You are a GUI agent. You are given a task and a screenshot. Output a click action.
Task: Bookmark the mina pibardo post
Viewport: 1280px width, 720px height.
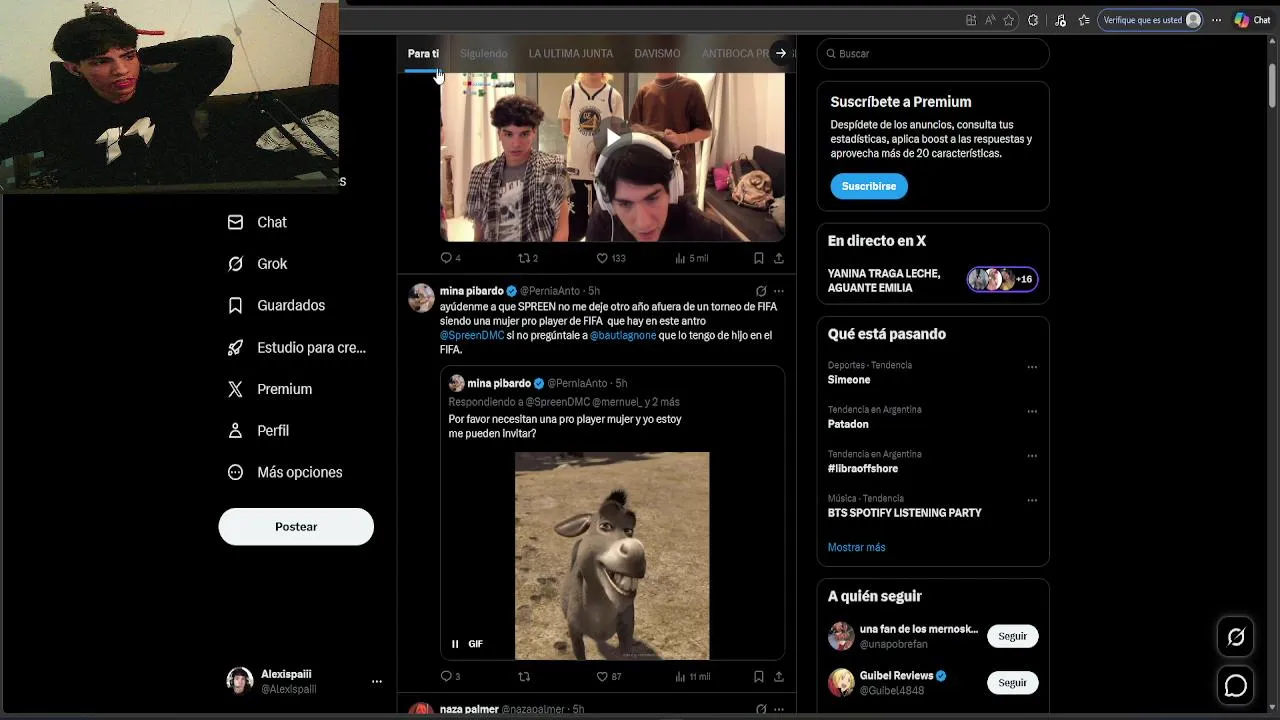[759, 677]
